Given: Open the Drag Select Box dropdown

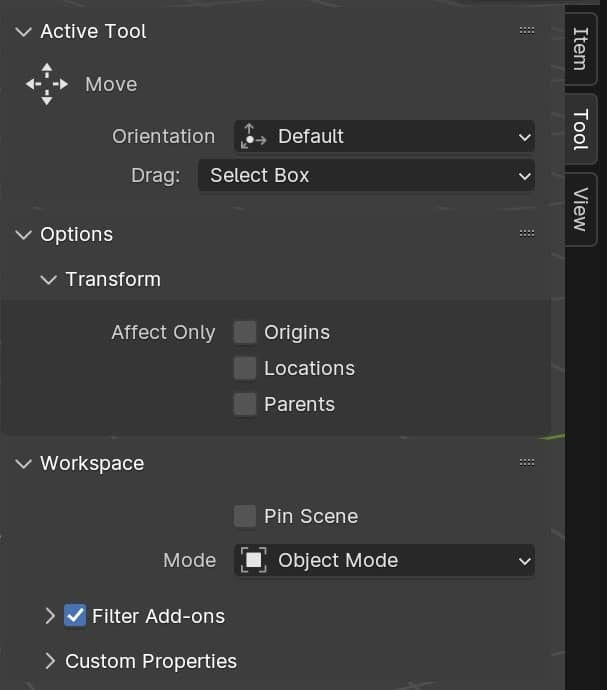Looking at the screenshot, I should coord(366,176).
